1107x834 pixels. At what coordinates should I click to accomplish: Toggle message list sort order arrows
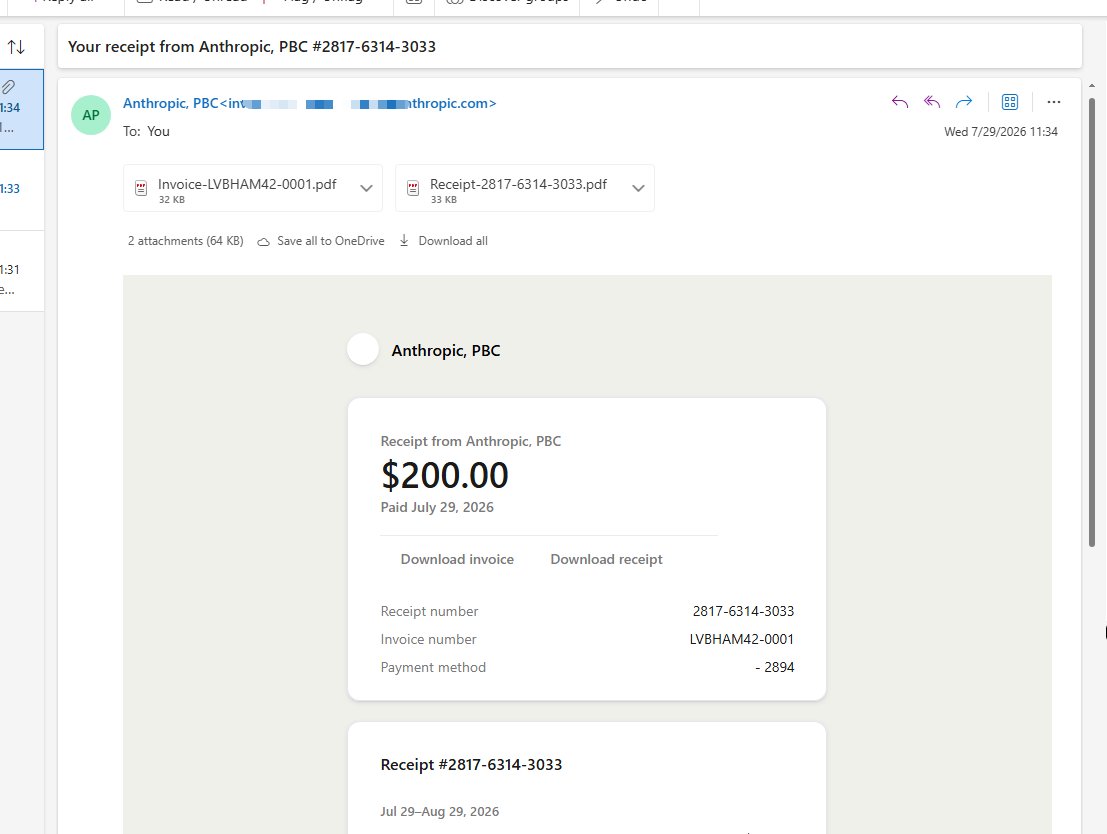point(16,47)
